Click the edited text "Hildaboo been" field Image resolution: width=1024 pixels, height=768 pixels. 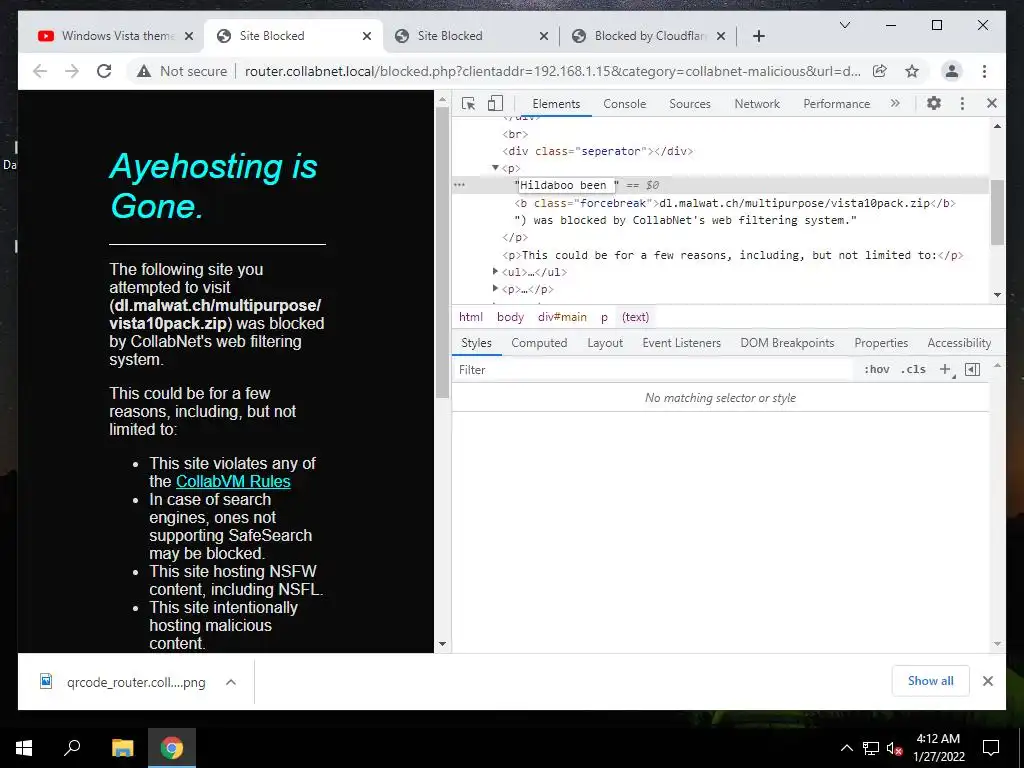point(566,185)
